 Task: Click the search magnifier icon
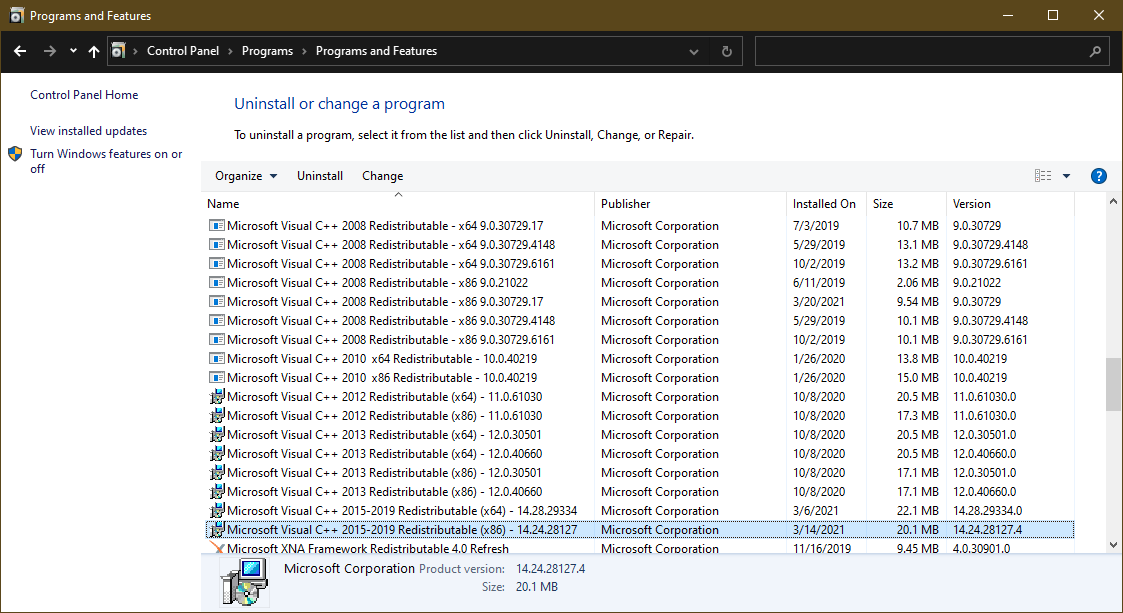(1095, 52)
